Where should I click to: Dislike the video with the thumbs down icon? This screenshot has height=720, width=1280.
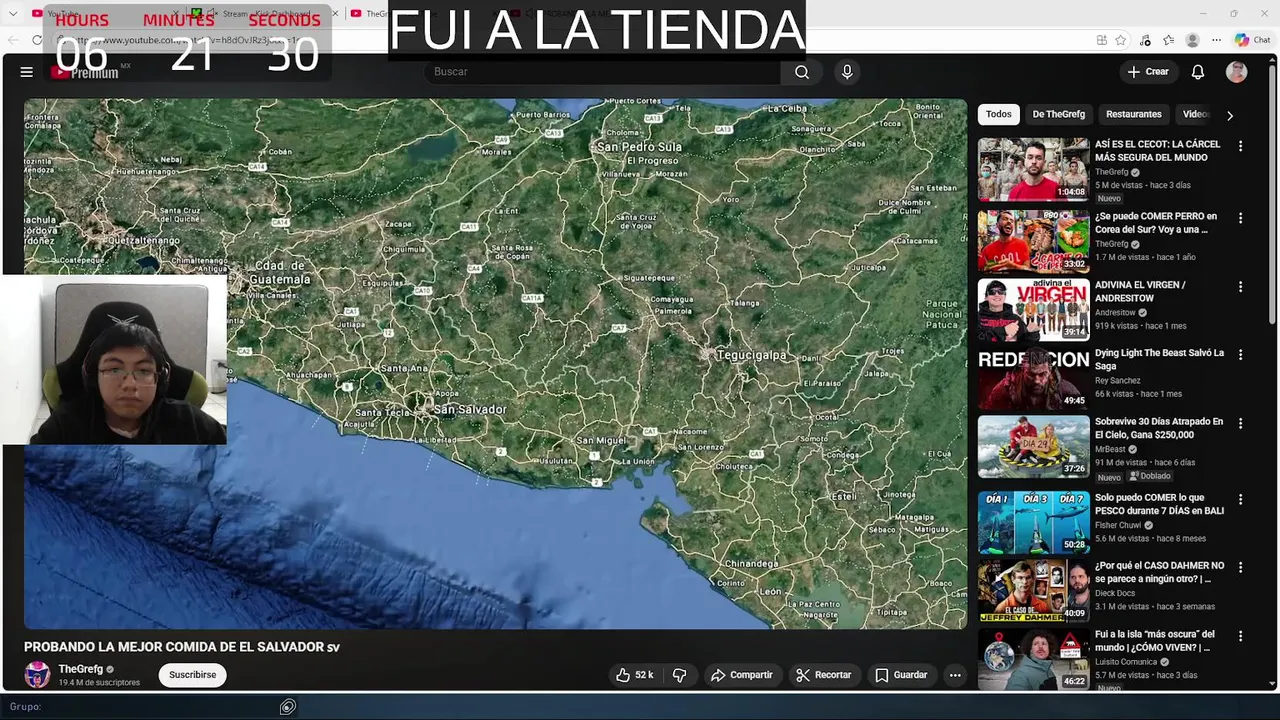click(679, 675)
